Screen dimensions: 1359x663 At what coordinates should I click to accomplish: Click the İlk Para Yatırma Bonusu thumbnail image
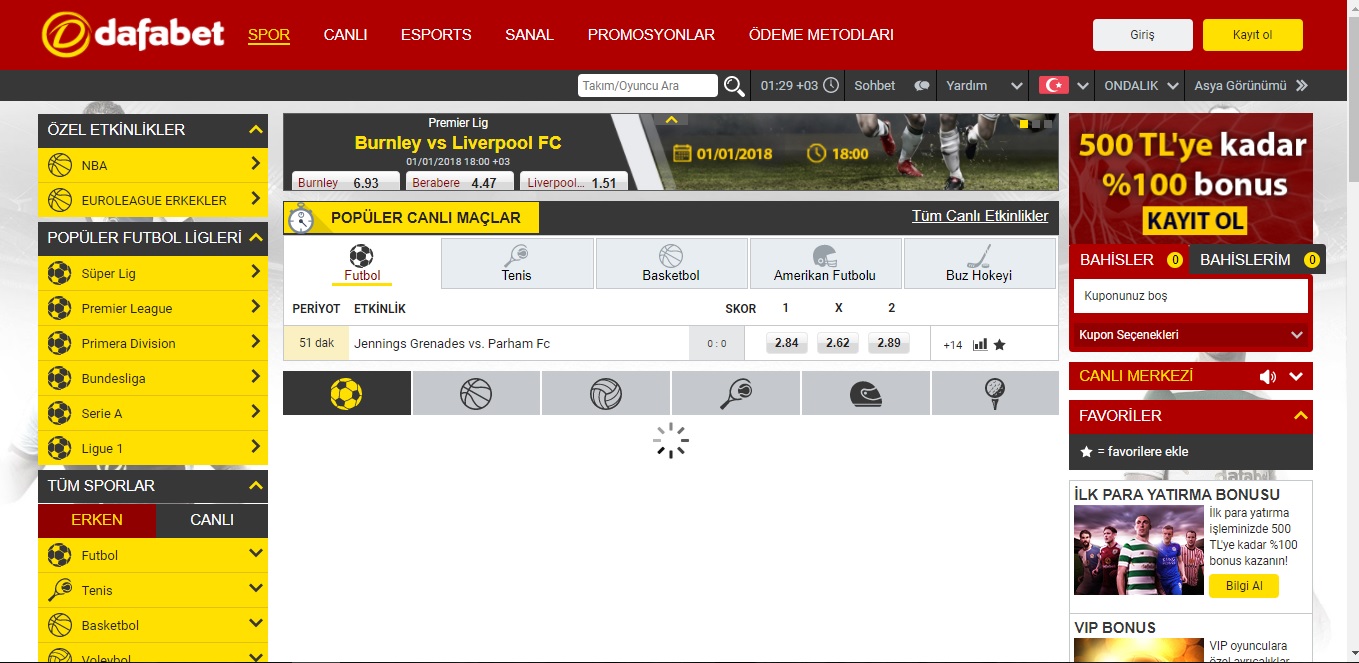[1139, 550]
